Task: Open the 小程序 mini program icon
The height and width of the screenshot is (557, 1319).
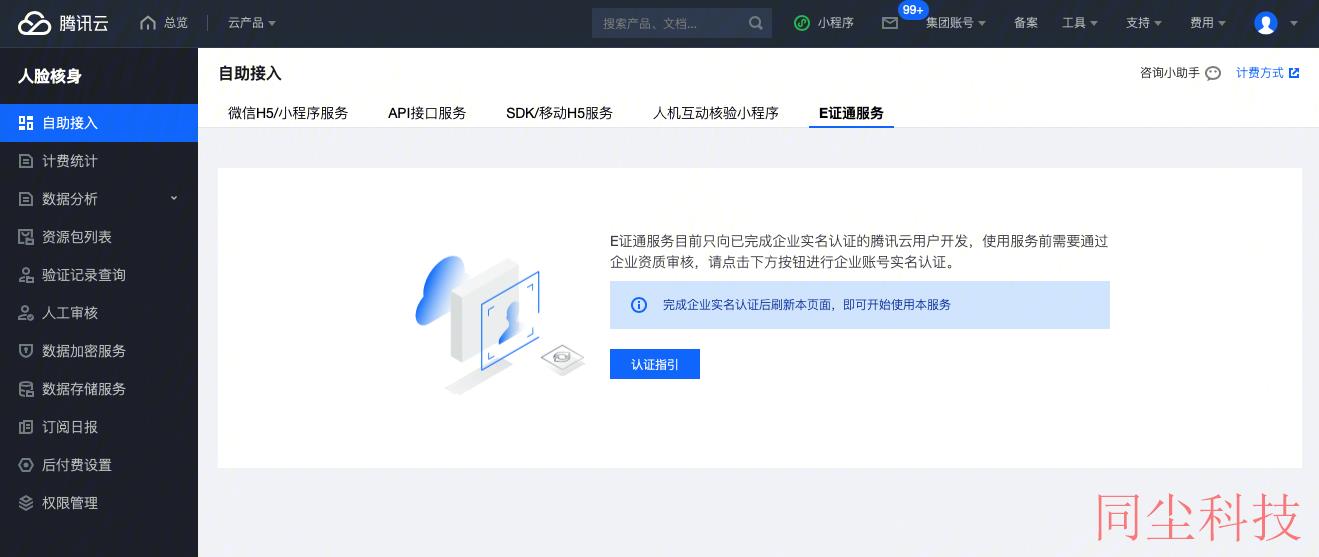Action: (x=802, y=23)
